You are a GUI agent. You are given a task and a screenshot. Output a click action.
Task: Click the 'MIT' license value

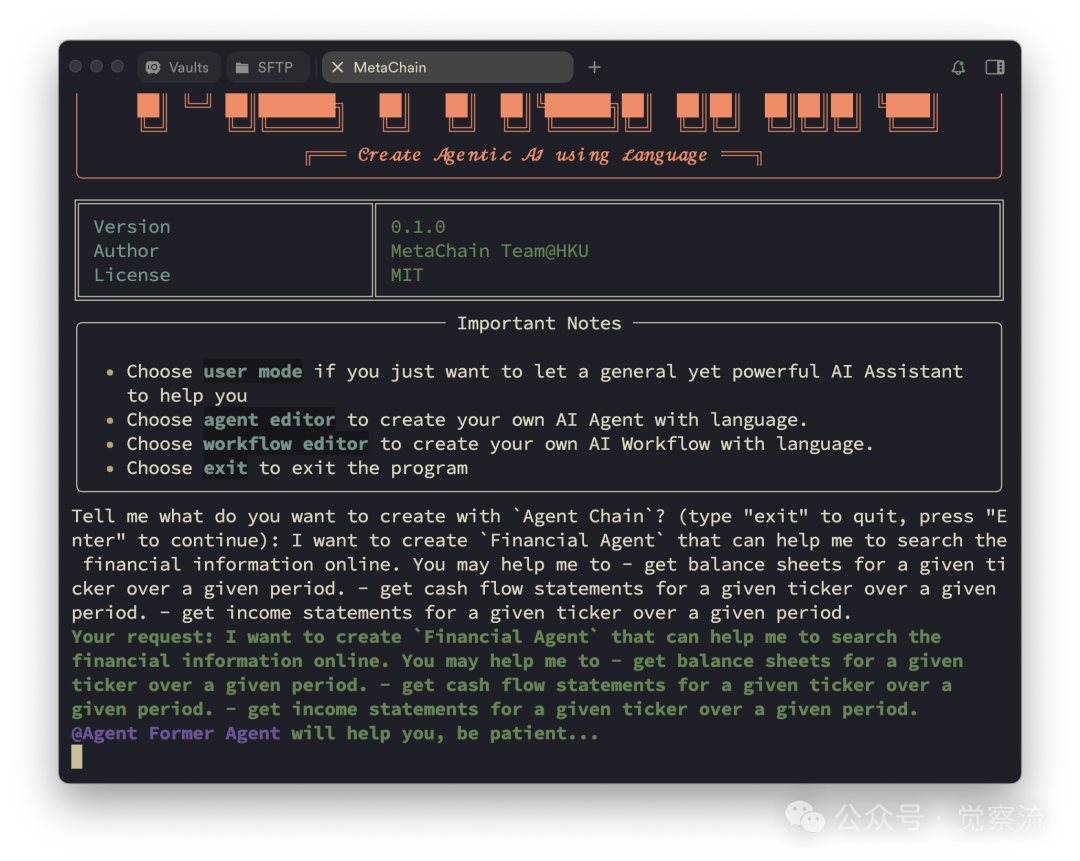[x=407, y=276]
